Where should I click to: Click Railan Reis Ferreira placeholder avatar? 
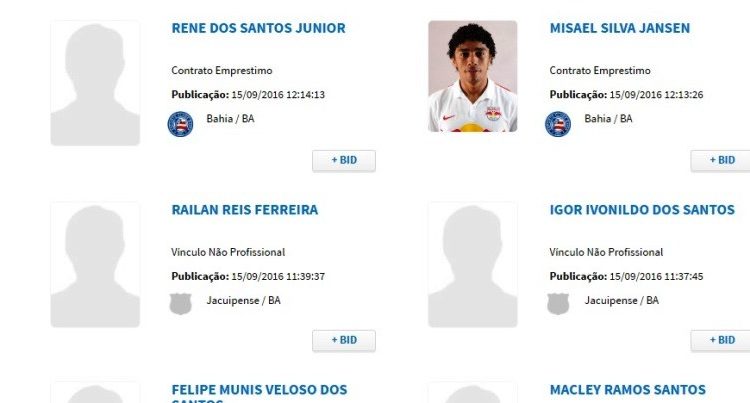coord(95,264)
